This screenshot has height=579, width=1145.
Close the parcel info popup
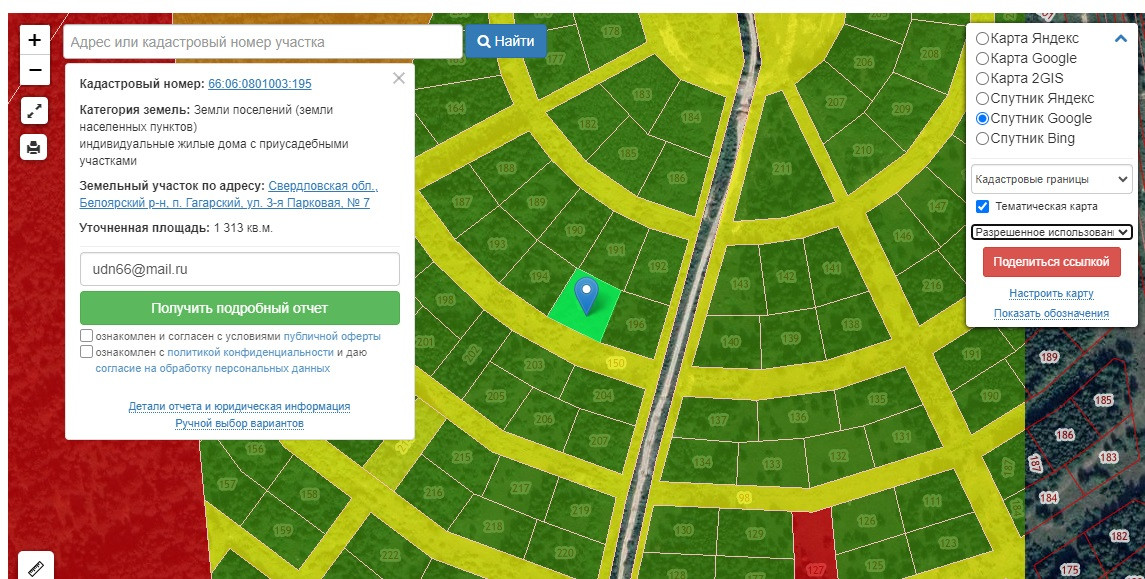click(399, 78)
